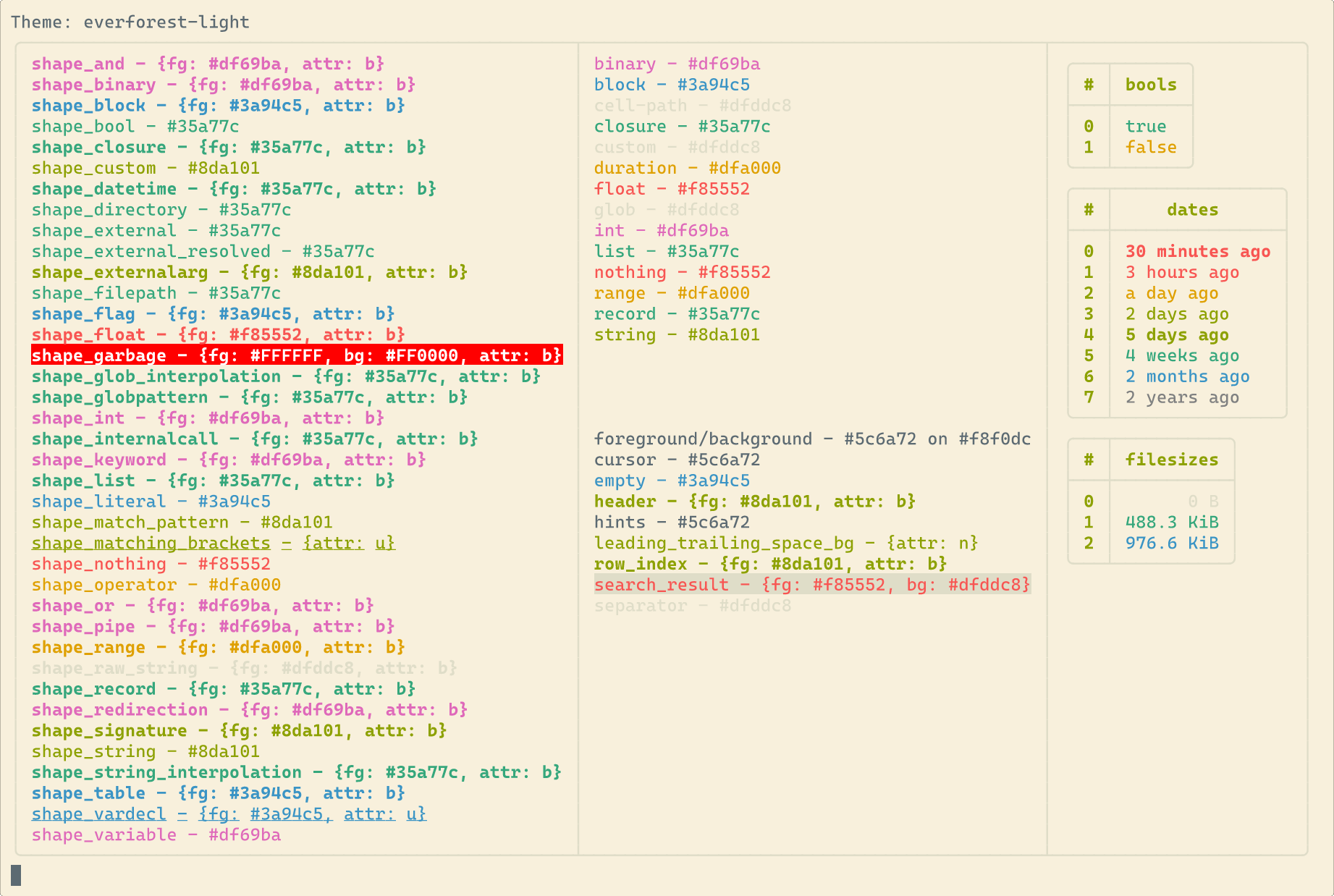Viewport: 1334px width, 896px height.
Task: Select float - #f85552 entry
Action: coord(672,190)
